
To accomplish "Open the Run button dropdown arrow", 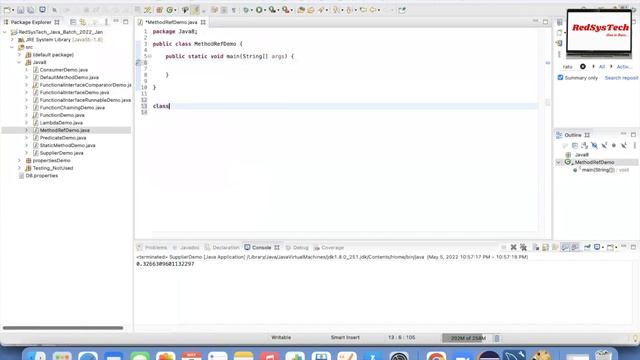I will point(264,10).
